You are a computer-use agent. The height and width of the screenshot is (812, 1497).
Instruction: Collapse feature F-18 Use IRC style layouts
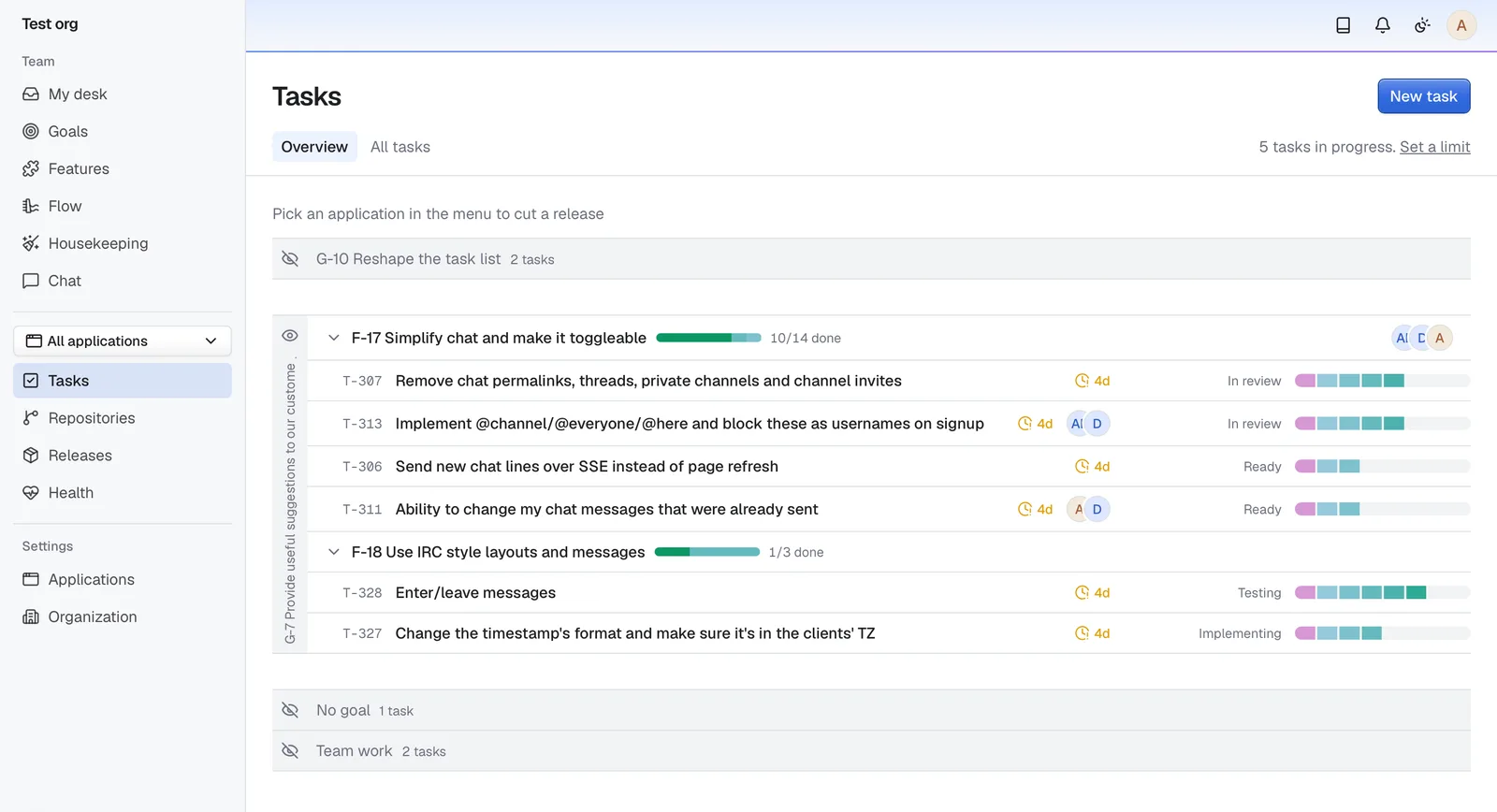(x=334, y=552)
